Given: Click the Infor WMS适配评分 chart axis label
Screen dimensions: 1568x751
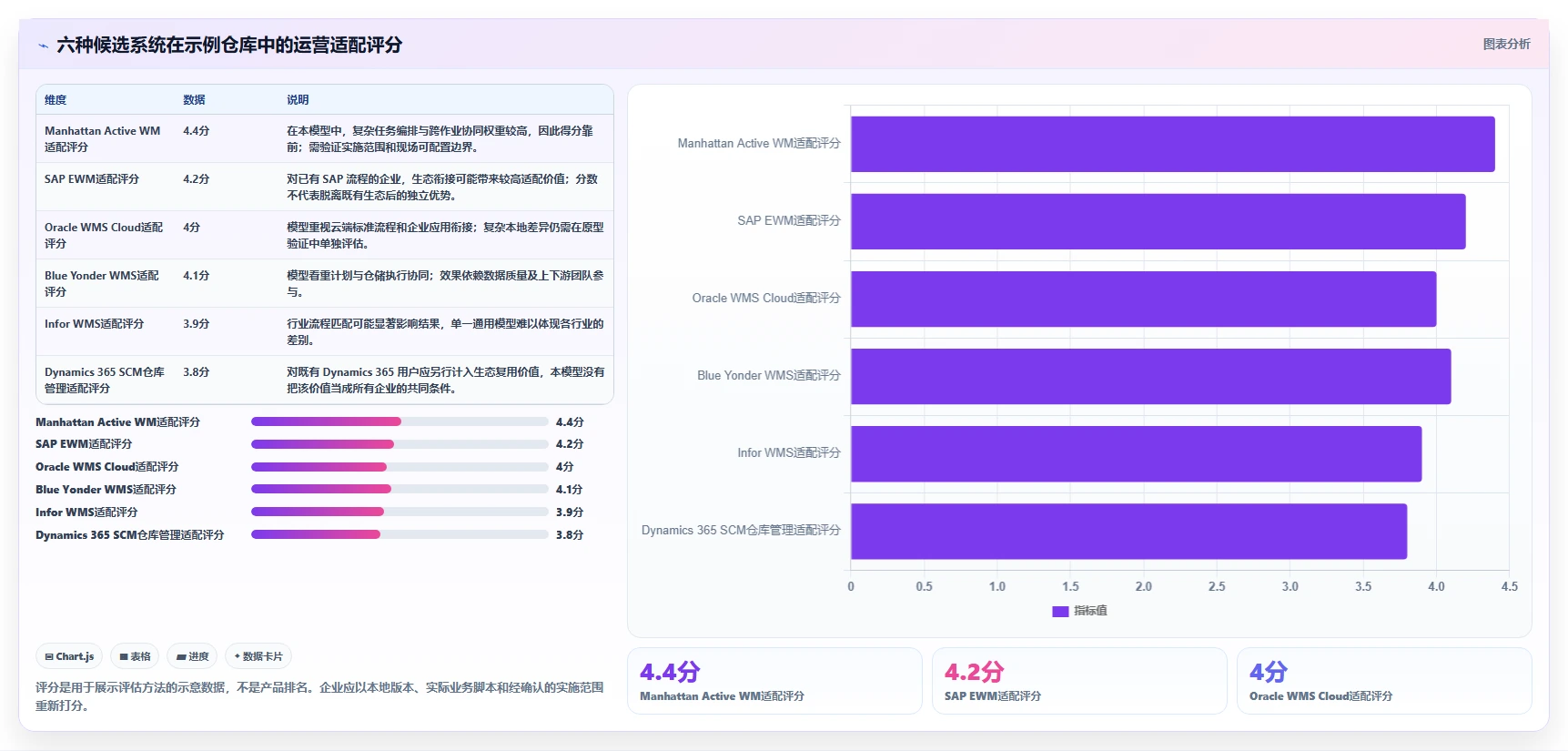Looking at the screenshot, I should click(x=789, y=453).
